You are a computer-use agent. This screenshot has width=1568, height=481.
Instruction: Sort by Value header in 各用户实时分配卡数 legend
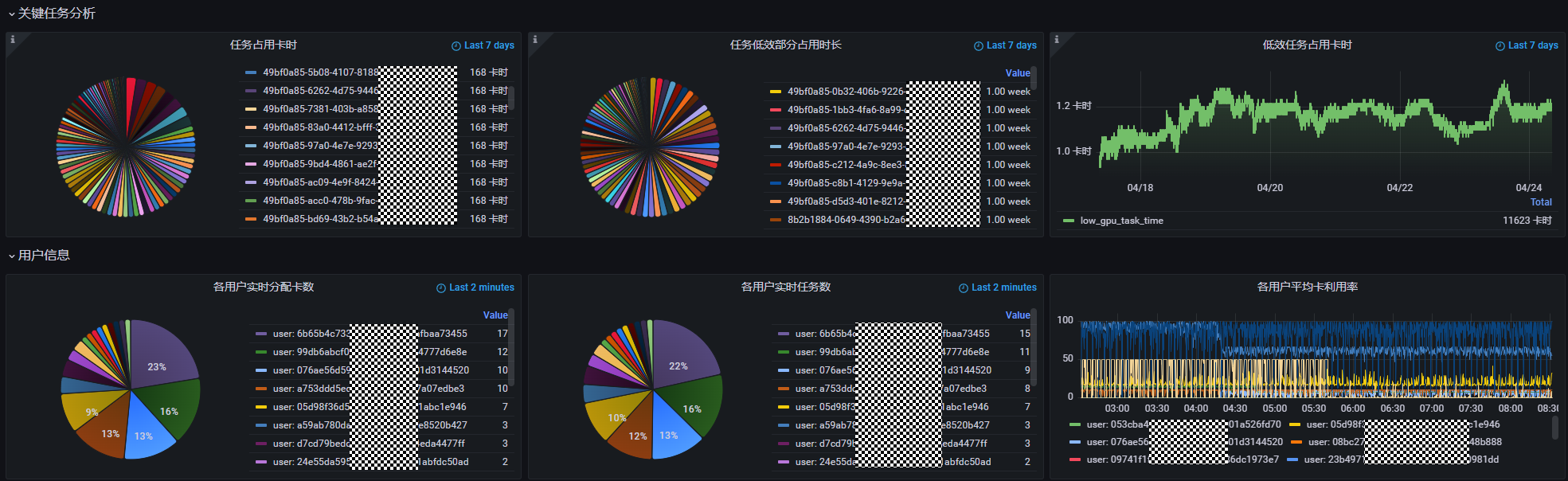[x=495, y=315]
